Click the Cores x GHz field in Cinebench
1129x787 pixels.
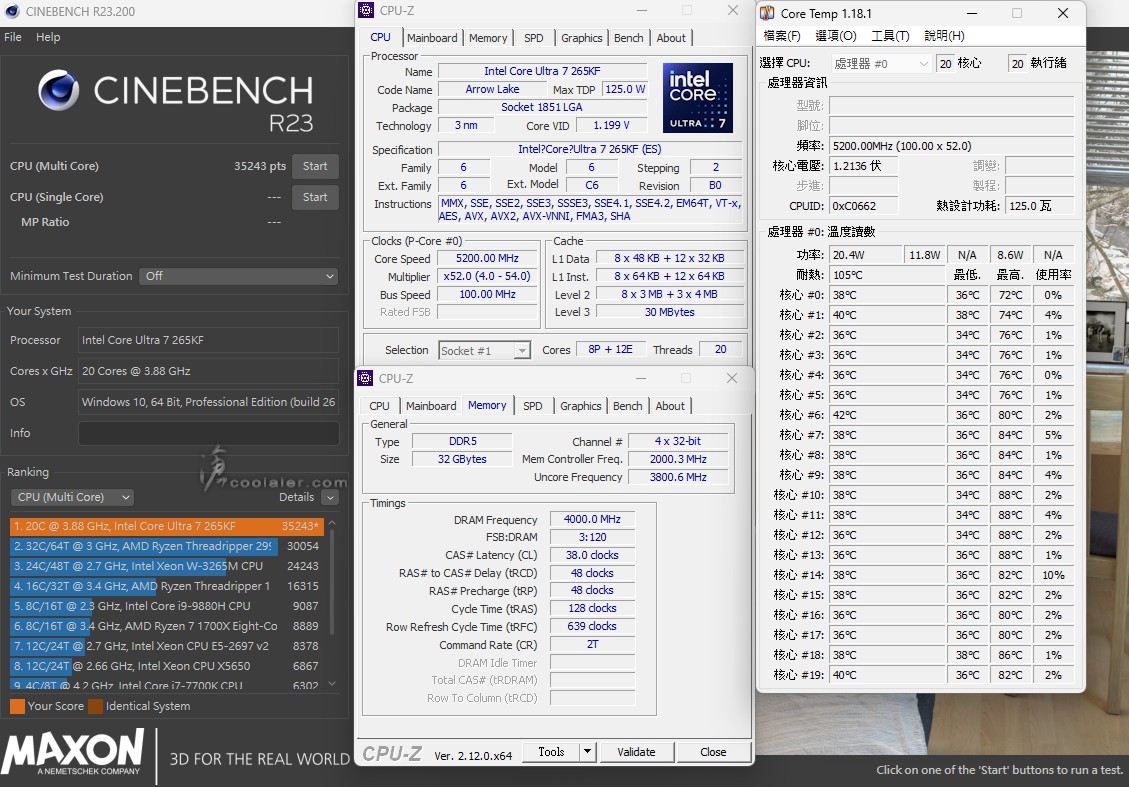pos(208,372)
